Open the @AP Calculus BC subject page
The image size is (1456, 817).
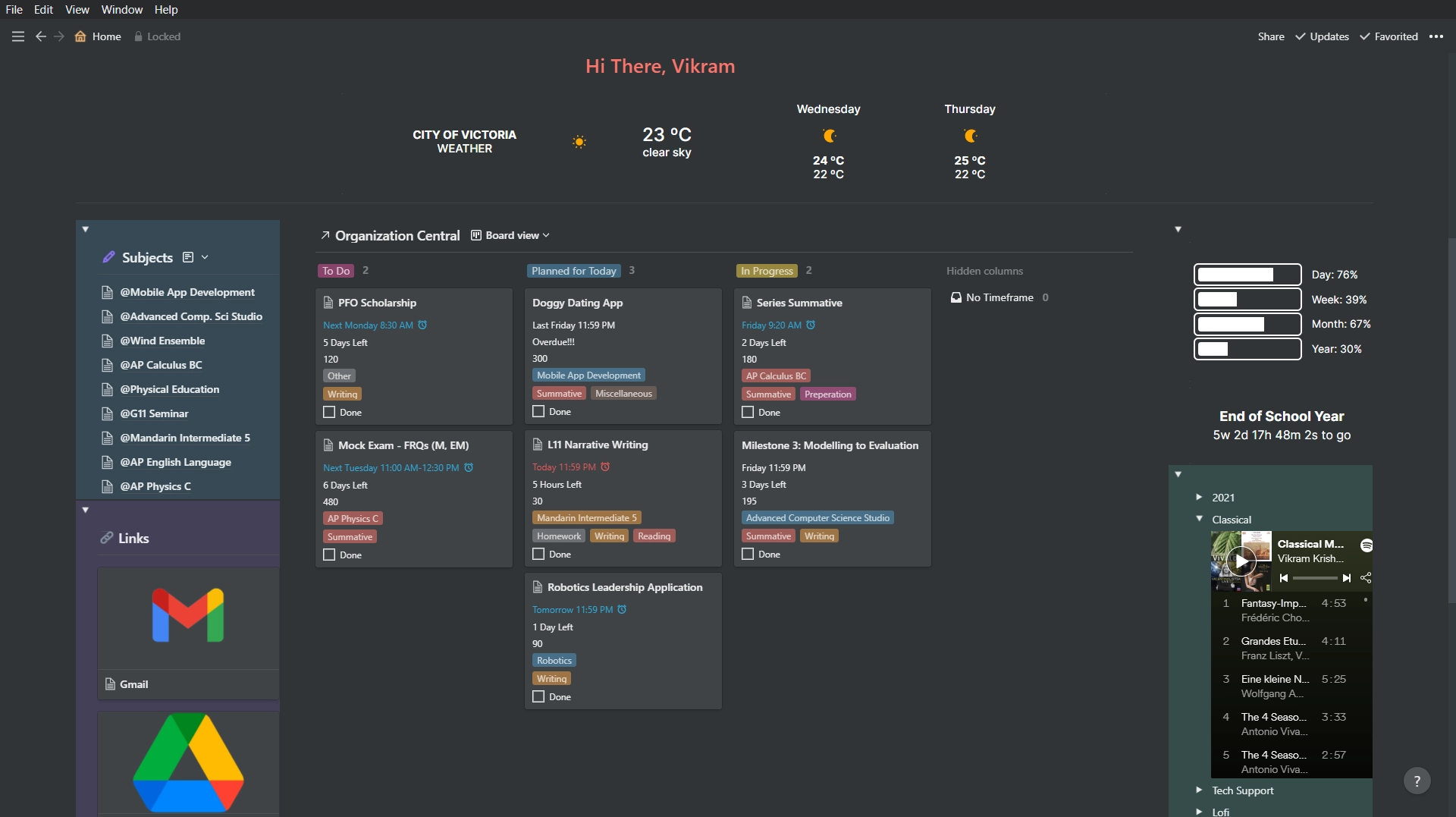click(160, 365)
